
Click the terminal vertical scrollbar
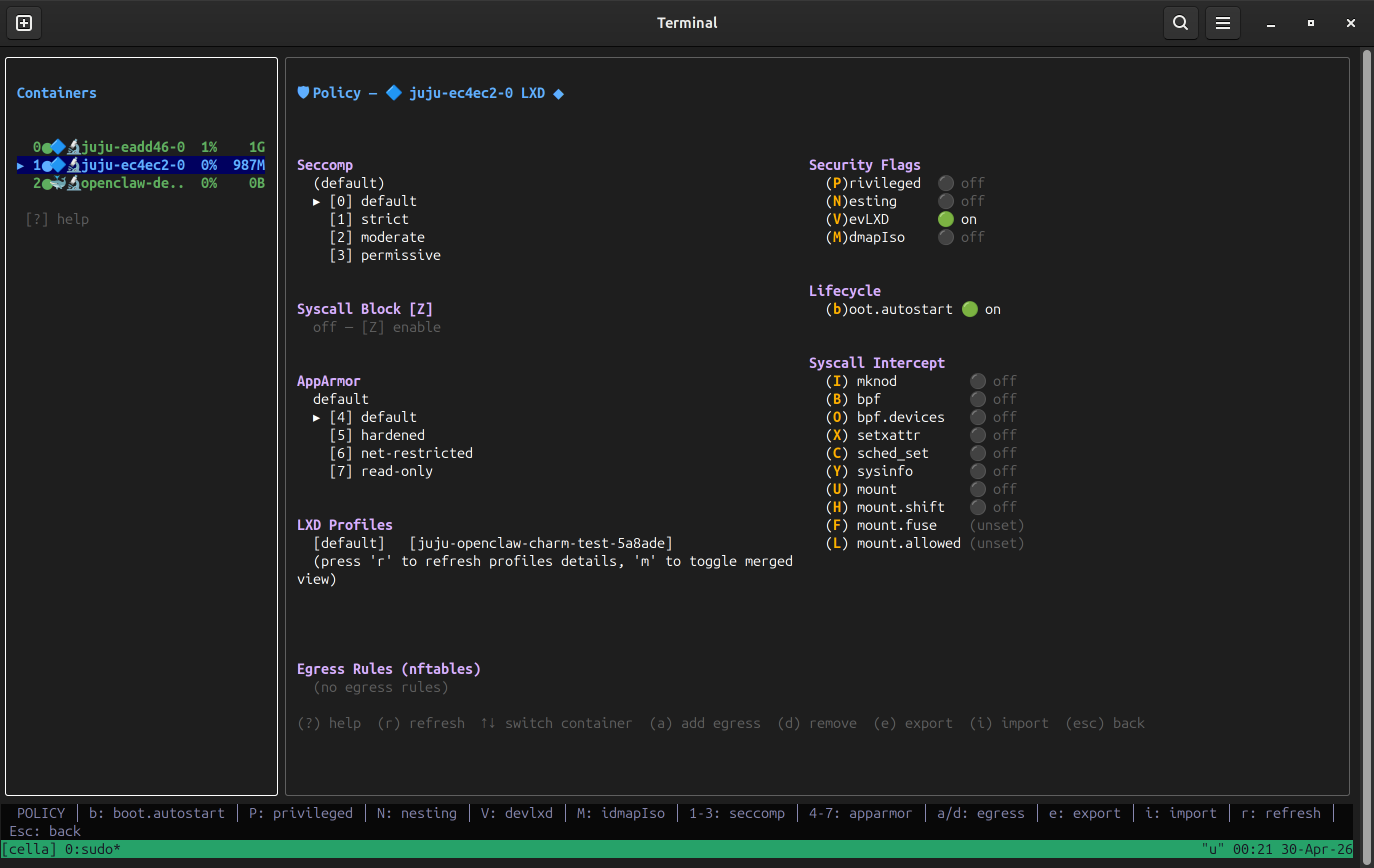tap(1366, 456)
